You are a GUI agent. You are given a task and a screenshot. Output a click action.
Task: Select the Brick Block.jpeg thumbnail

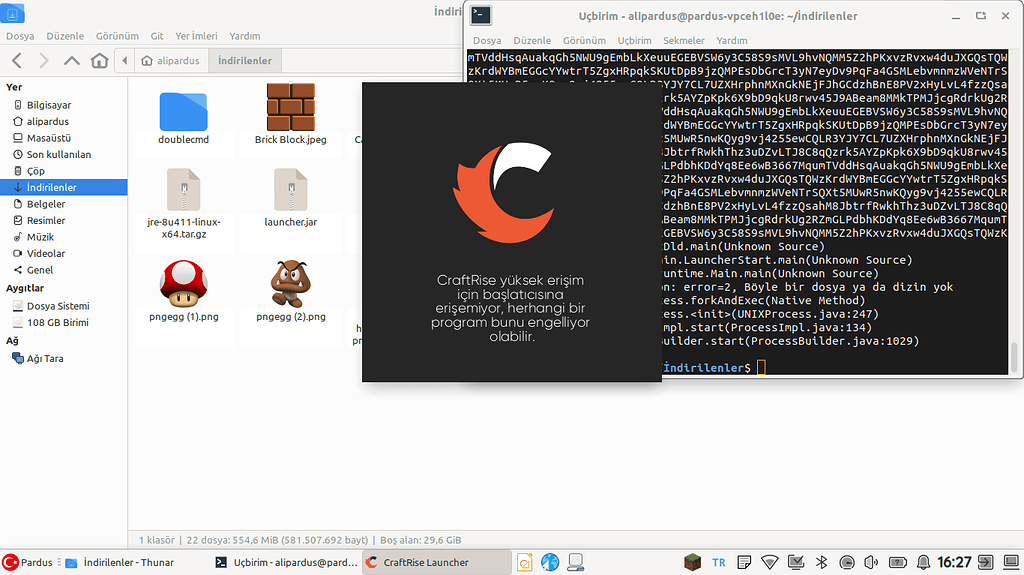290,106
